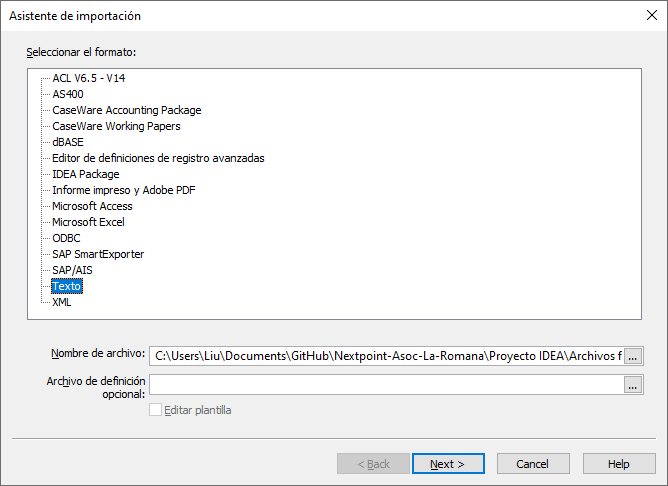668x486 pixels.
Task: Select IDEA Package from the list
Action: [85, 174]
